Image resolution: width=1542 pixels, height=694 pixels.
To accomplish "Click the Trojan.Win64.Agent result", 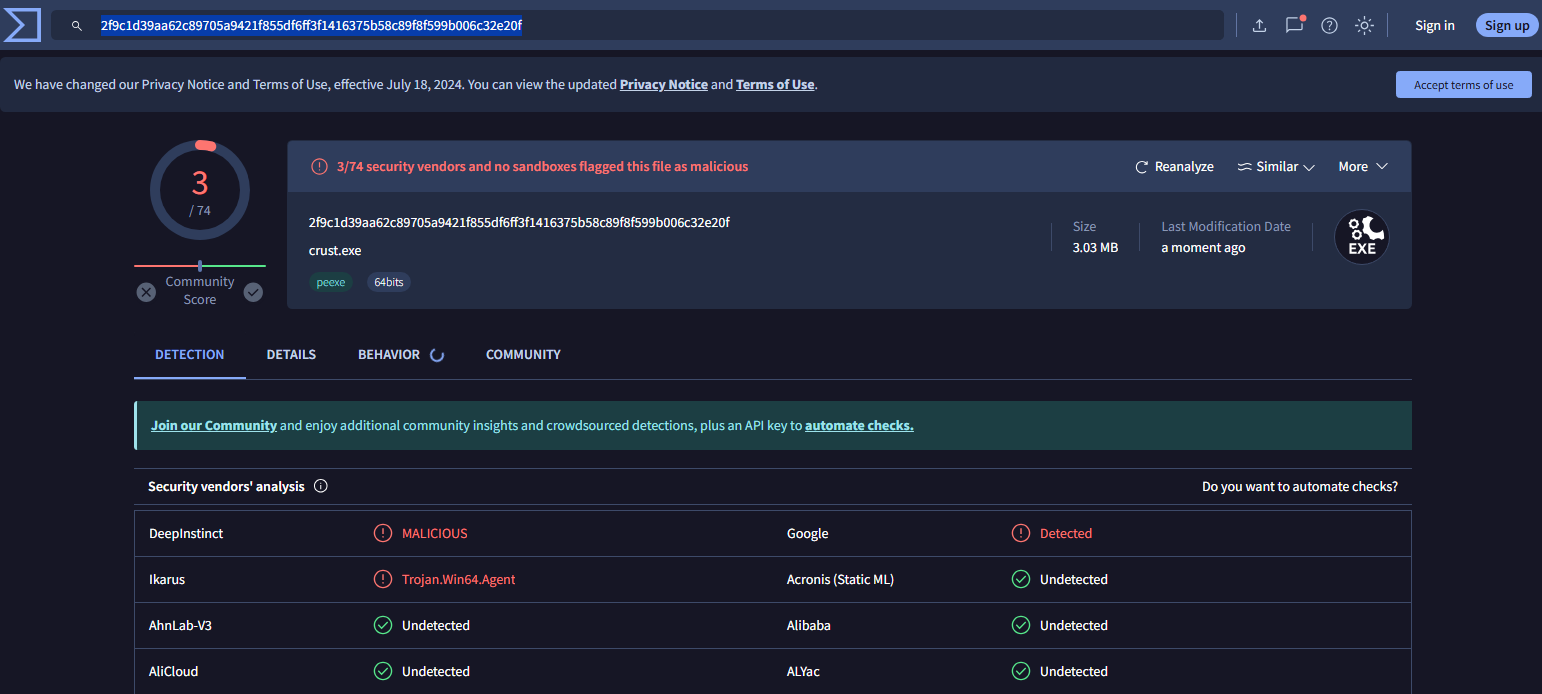I will click(459, 580).
